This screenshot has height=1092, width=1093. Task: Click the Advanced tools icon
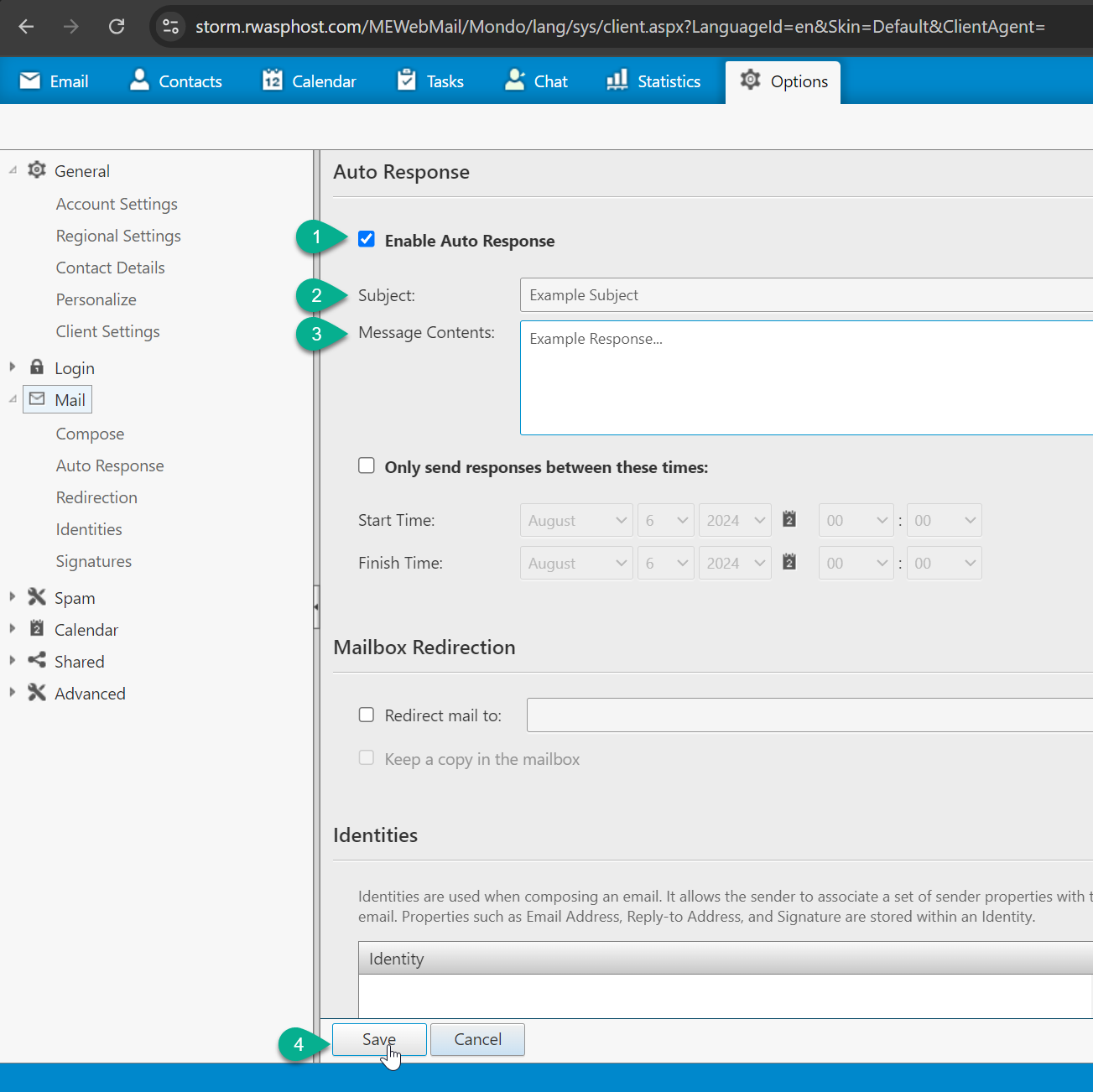[37, 693]
